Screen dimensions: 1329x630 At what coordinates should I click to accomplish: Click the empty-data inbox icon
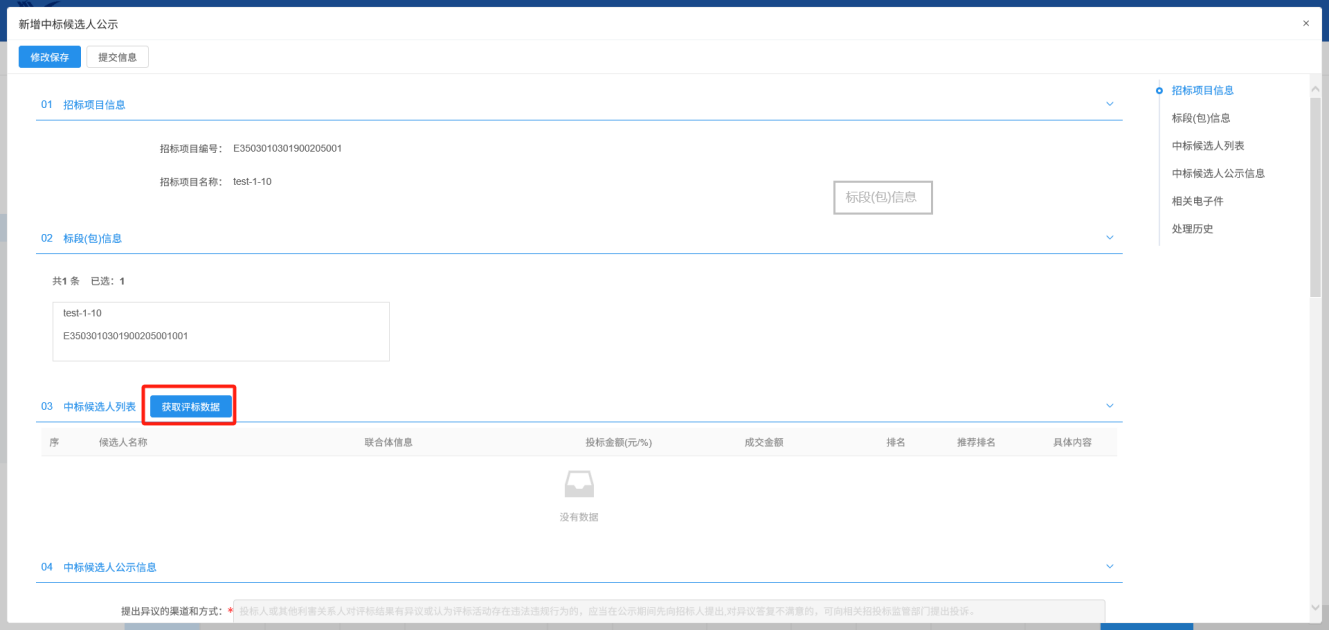579,485
